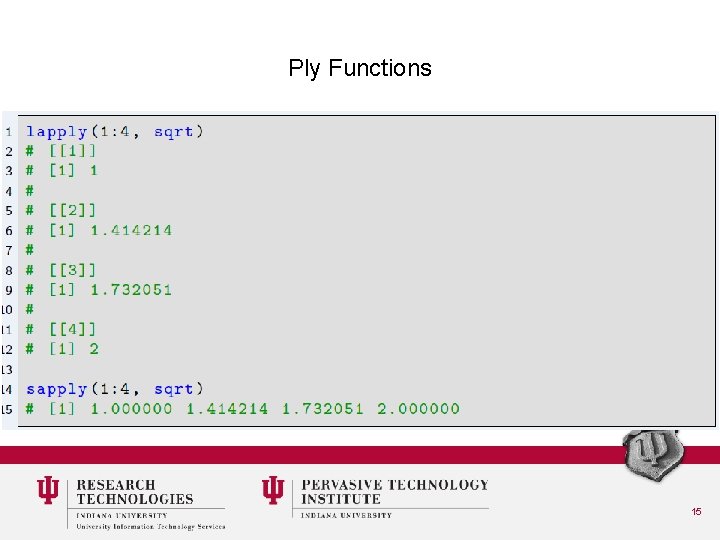The image size is (720, 540).
Task: Click the '# [1] 1.414214' output line
Action: pyautogui.click(x=99, y=230)
